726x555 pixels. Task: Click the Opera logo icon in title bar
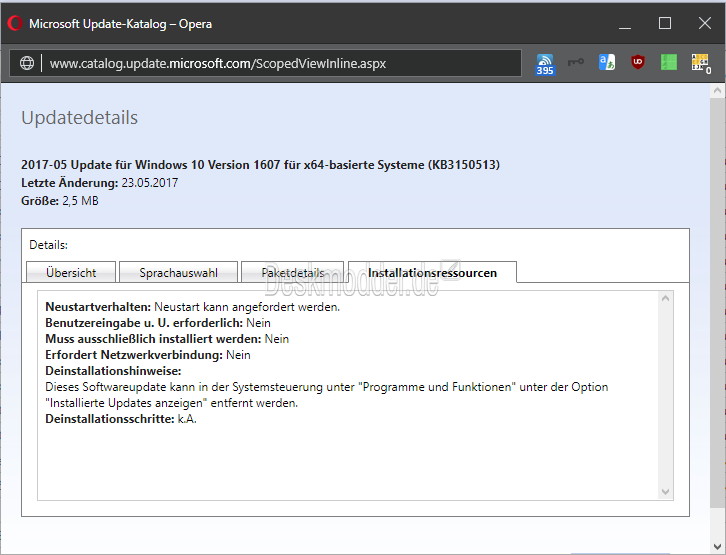click(15, 23)
